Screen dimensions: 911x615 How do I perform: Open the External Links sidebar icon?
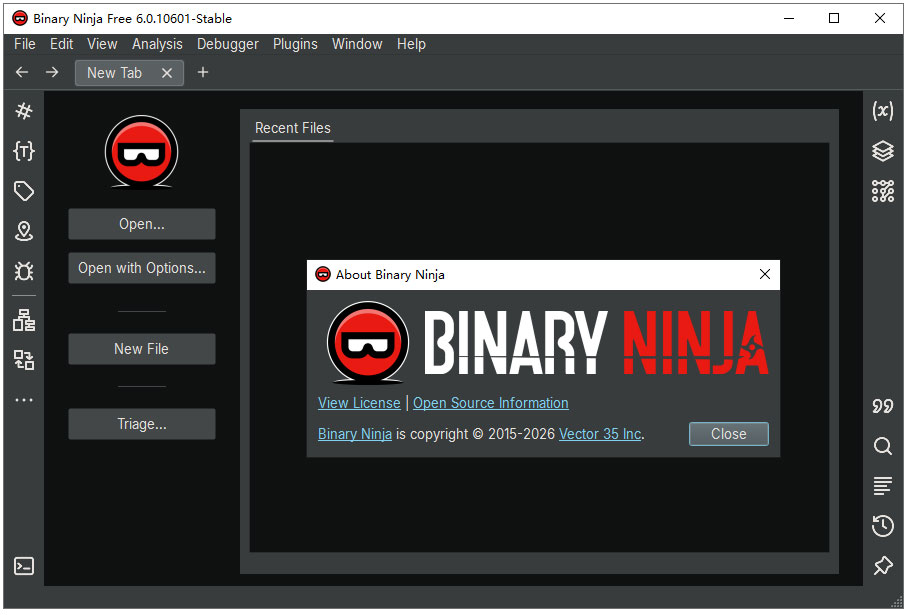[x=24, y=360]
